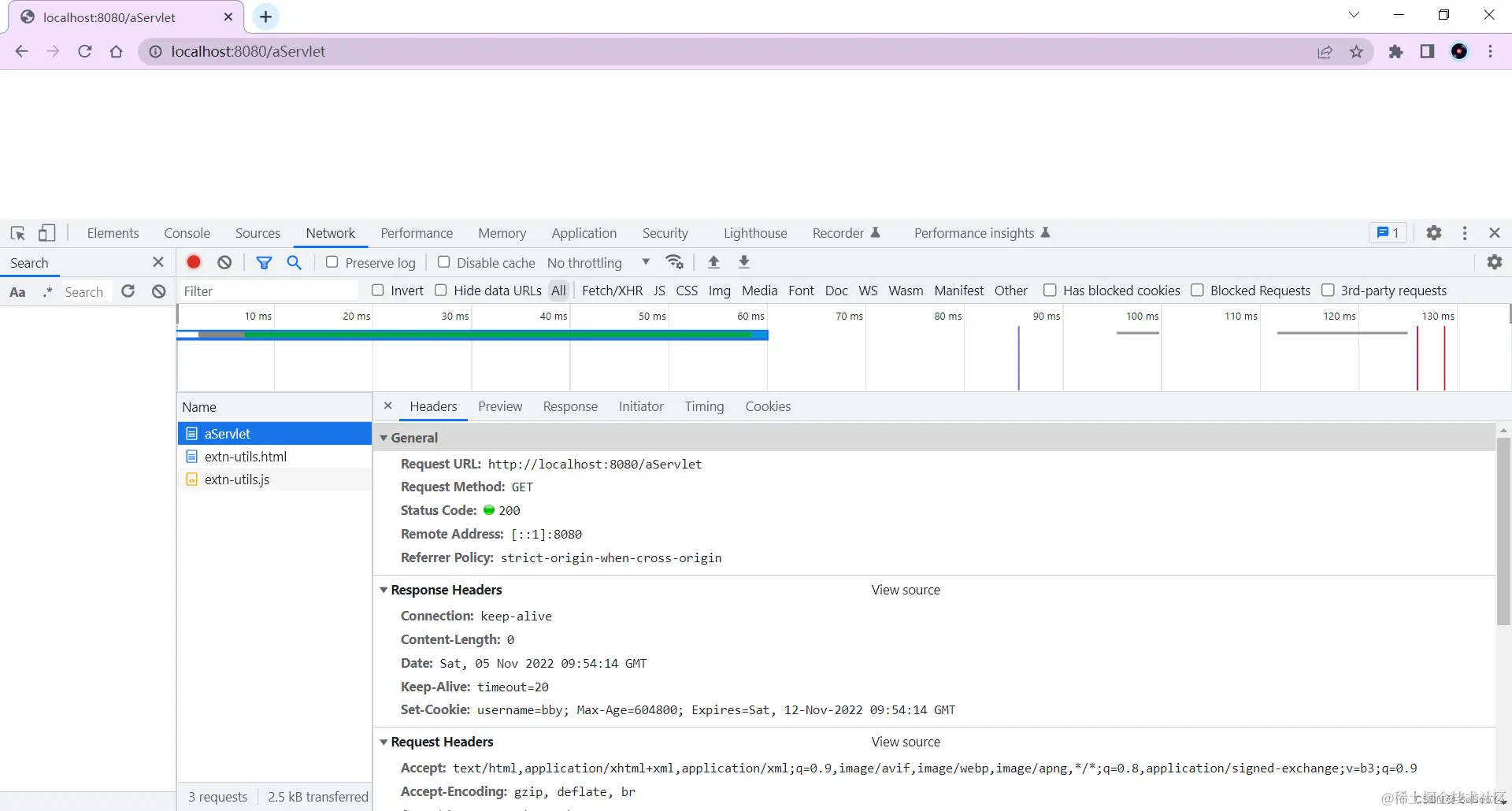Image resolution: width=1512 pixels, height=811 pixels.
Task: Open the Application panel tab
Action: click(x=584, y=233)
